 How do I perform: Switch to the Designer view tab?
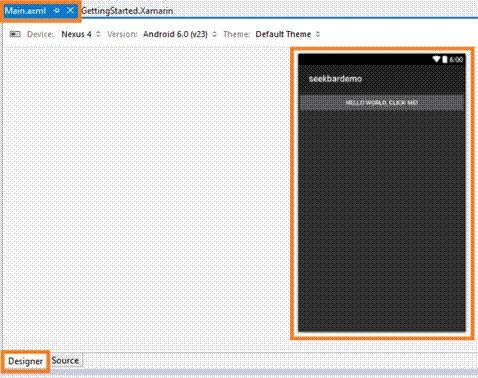point(26,361)
